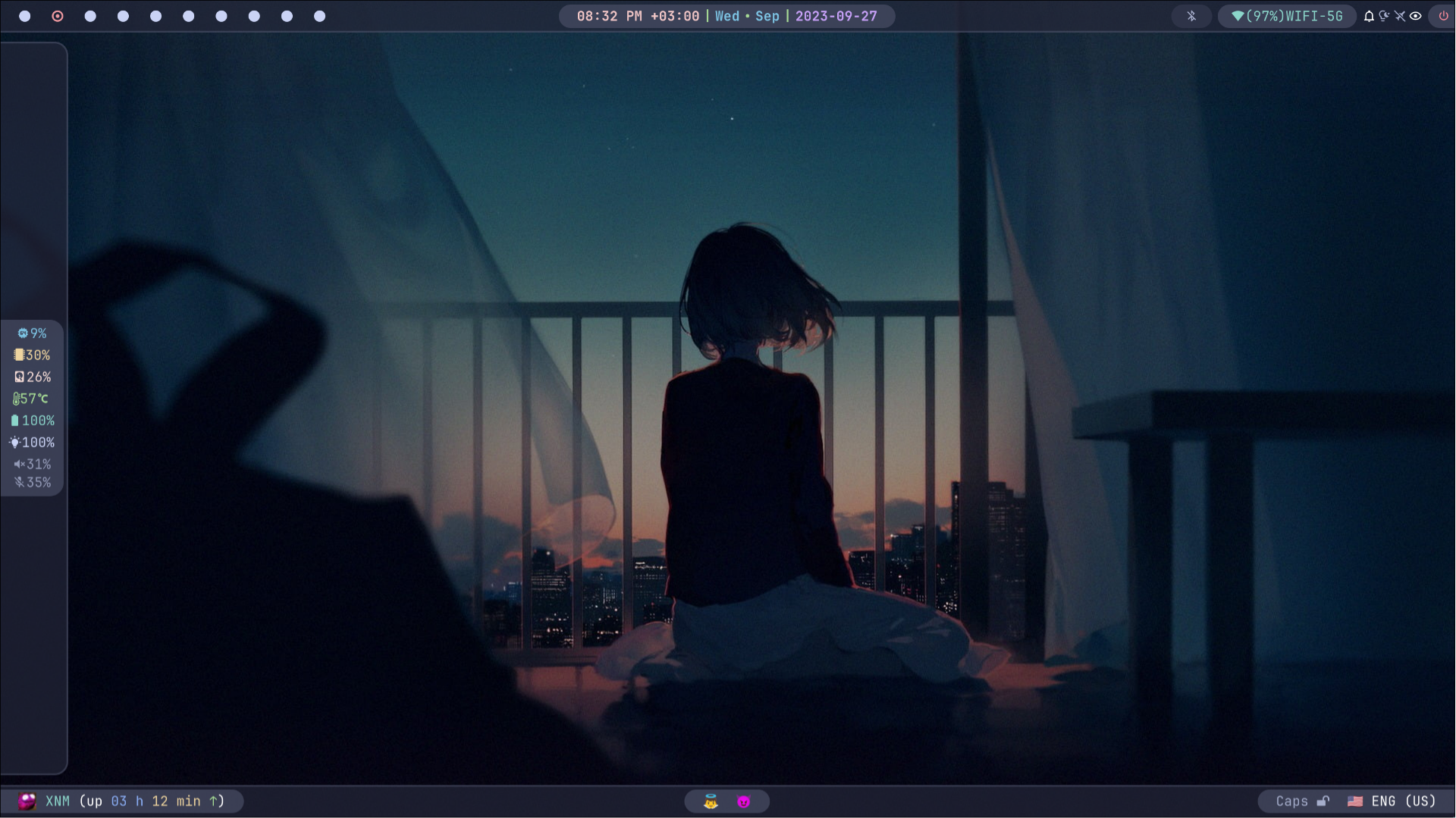Click the 35% microphone level
This screenshot has width=1456, height=818.
39,482
